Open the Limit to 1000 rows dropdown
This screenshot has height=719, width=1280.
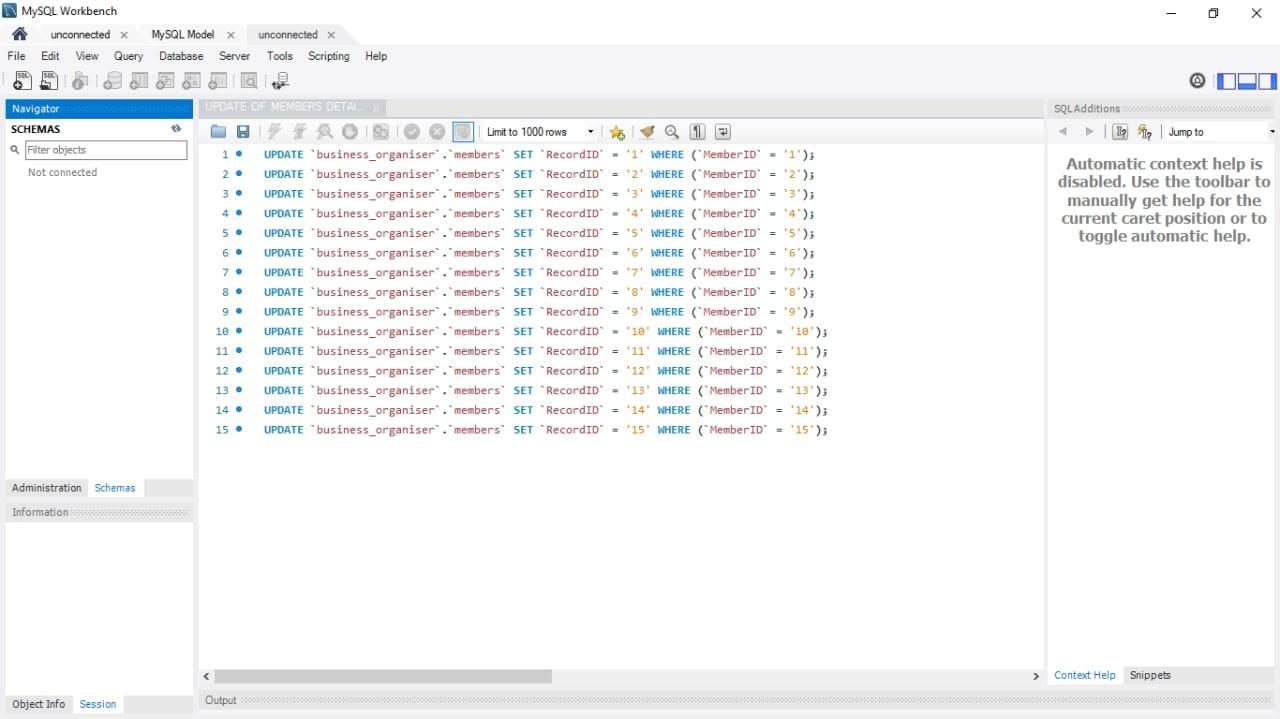click(x=589, y=131)
